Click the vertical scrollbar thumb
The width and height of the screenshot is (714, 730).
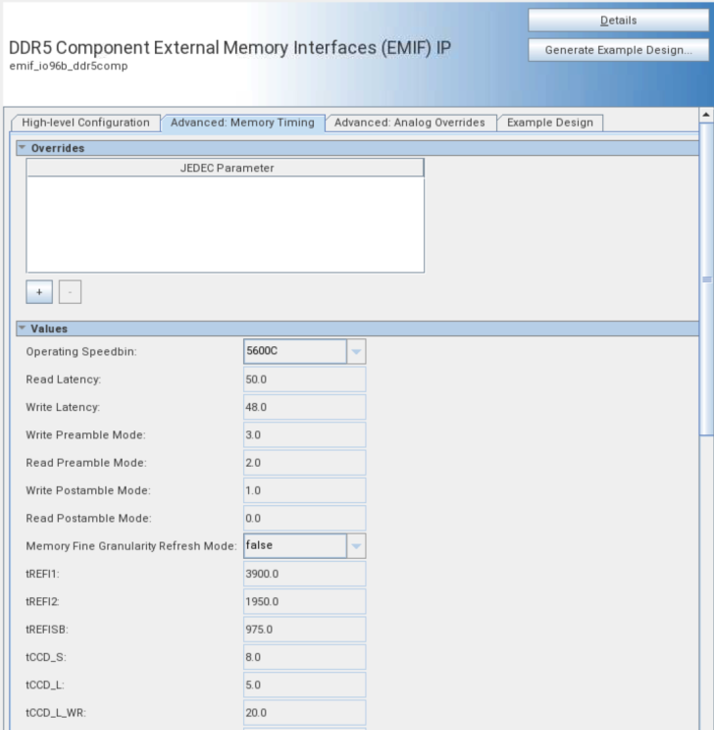[x=706, y=280]
